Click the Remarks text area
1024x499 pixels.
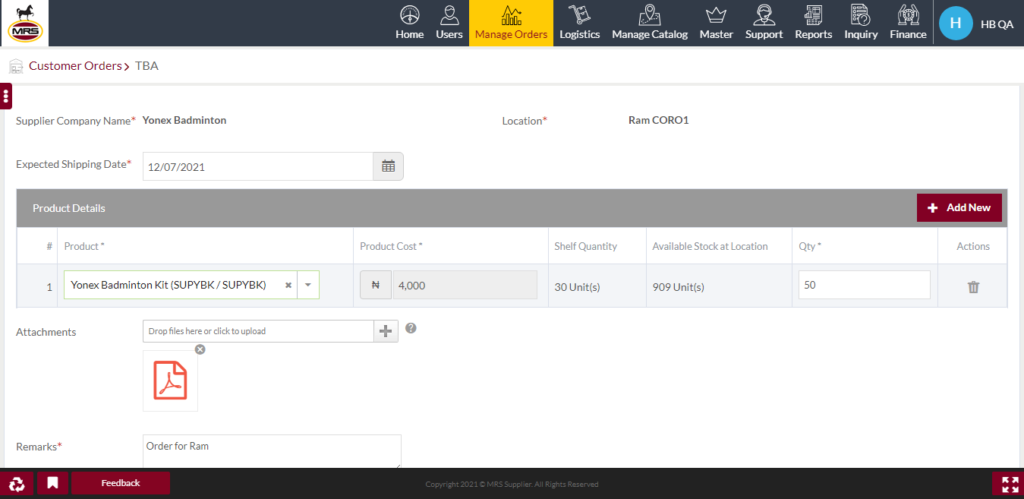(x=272, y=451)
